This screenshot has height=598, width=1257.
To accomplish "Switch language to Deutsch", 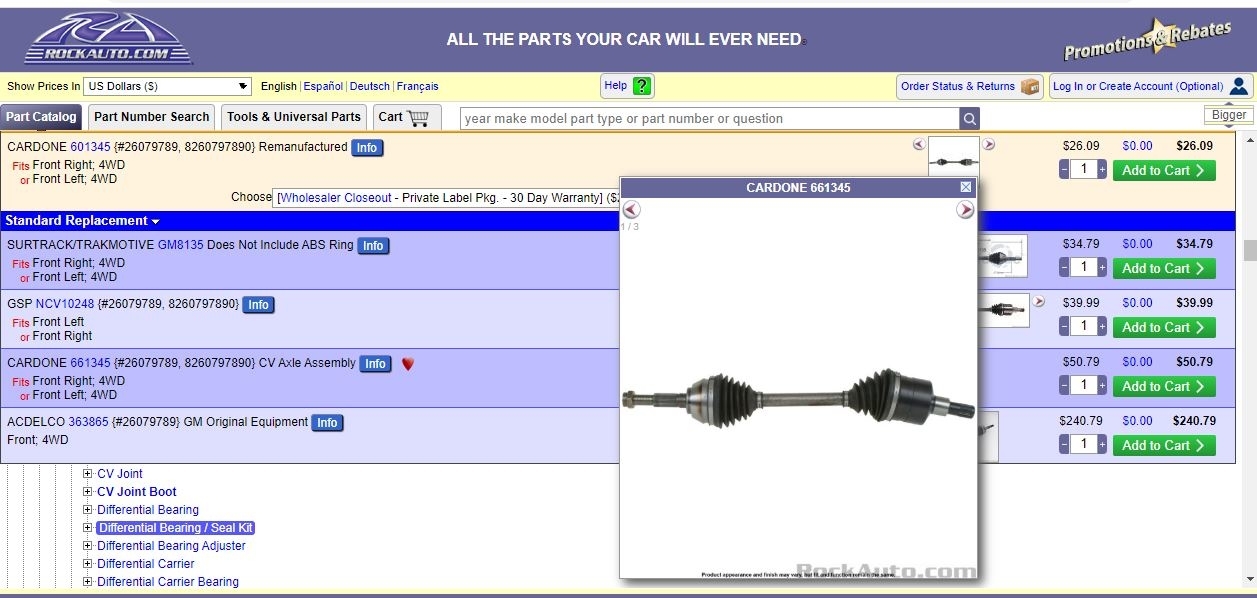I will coord(370,87).
